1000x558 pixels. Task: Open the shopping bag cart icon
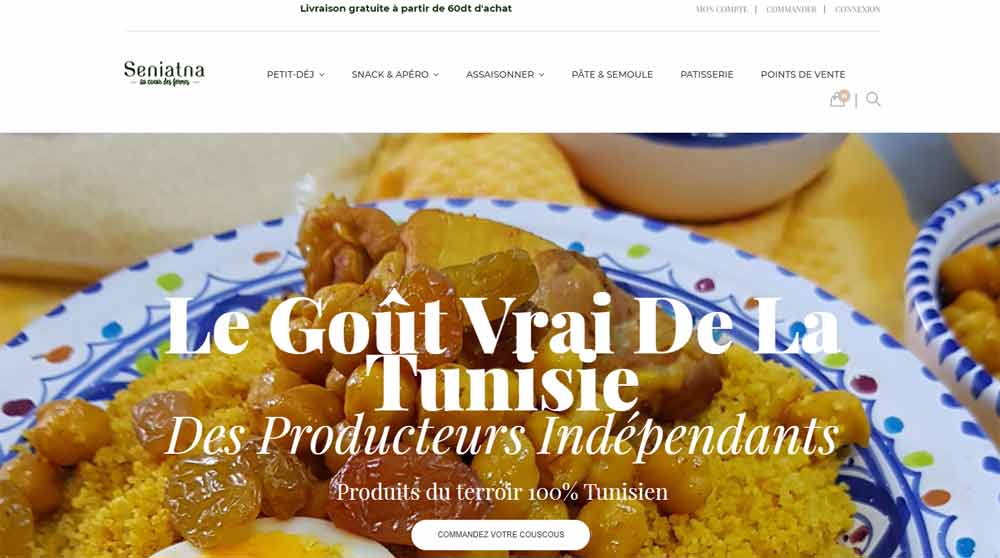tap(836, 100)
